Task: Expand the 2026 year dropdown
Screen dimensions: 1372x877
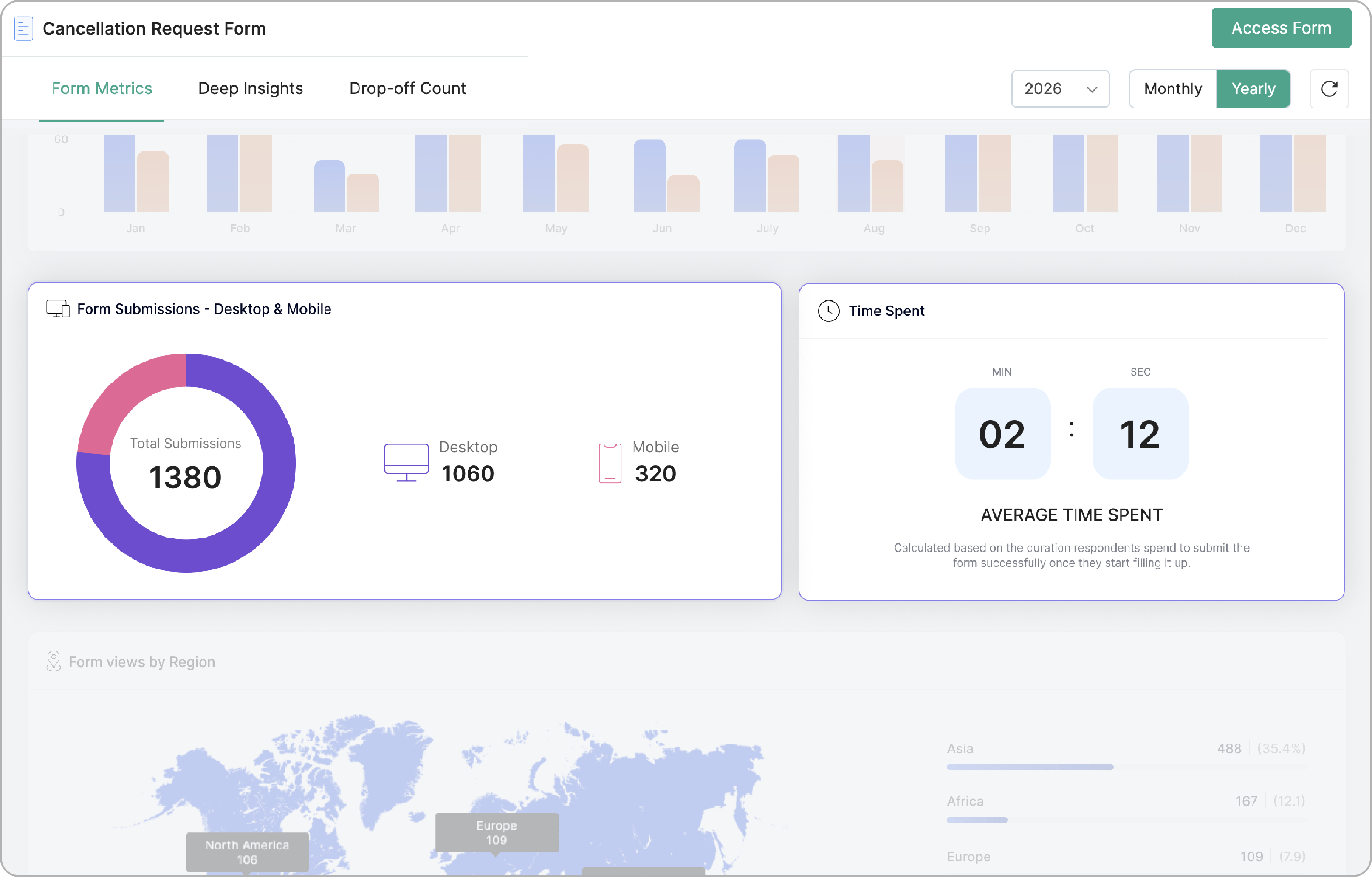Action: (x=1060, y=89)
